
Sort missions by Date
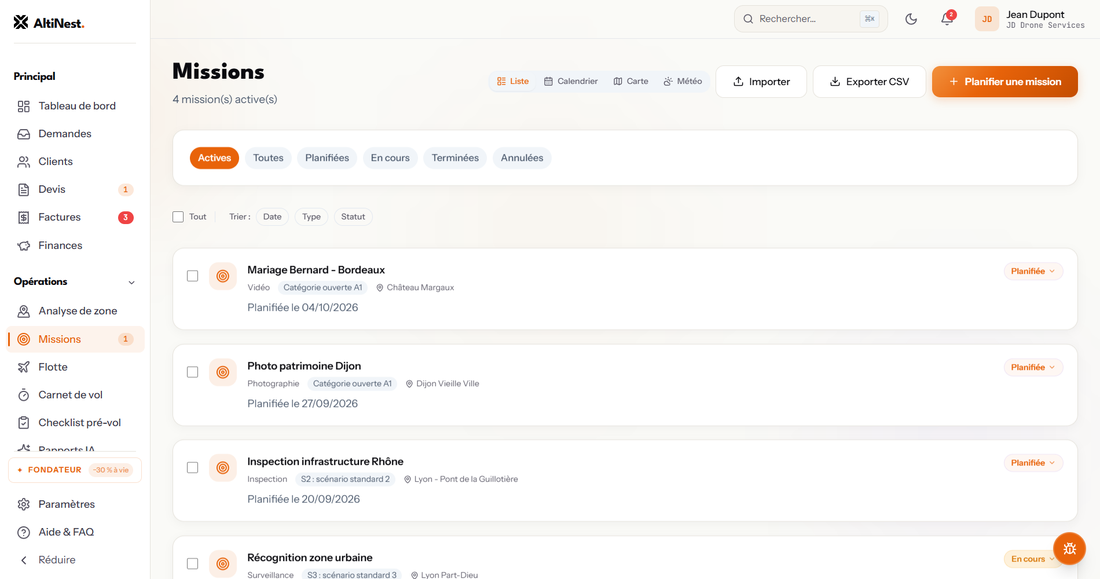(272, 217)
